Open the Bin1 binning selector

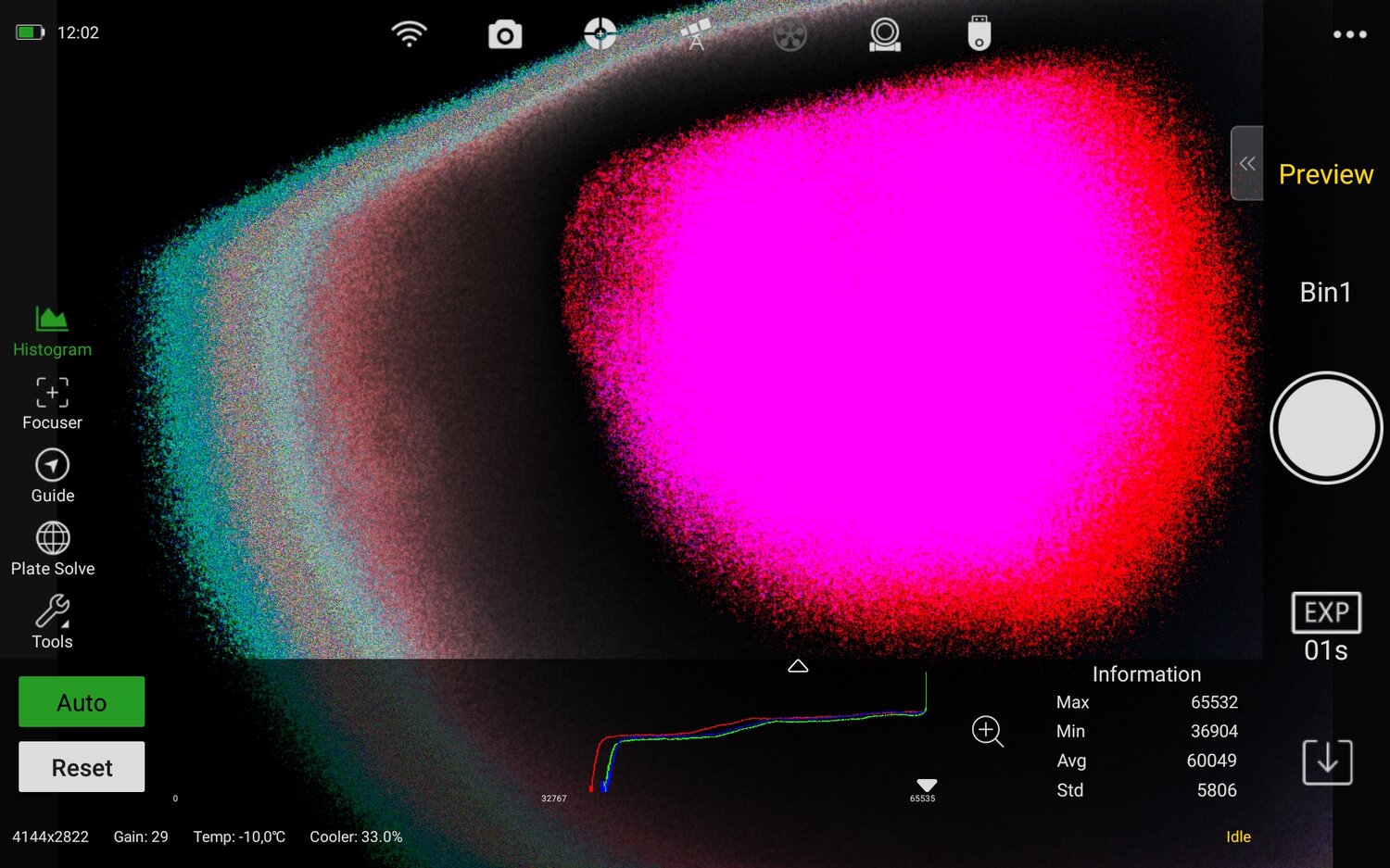point(1325,292)
